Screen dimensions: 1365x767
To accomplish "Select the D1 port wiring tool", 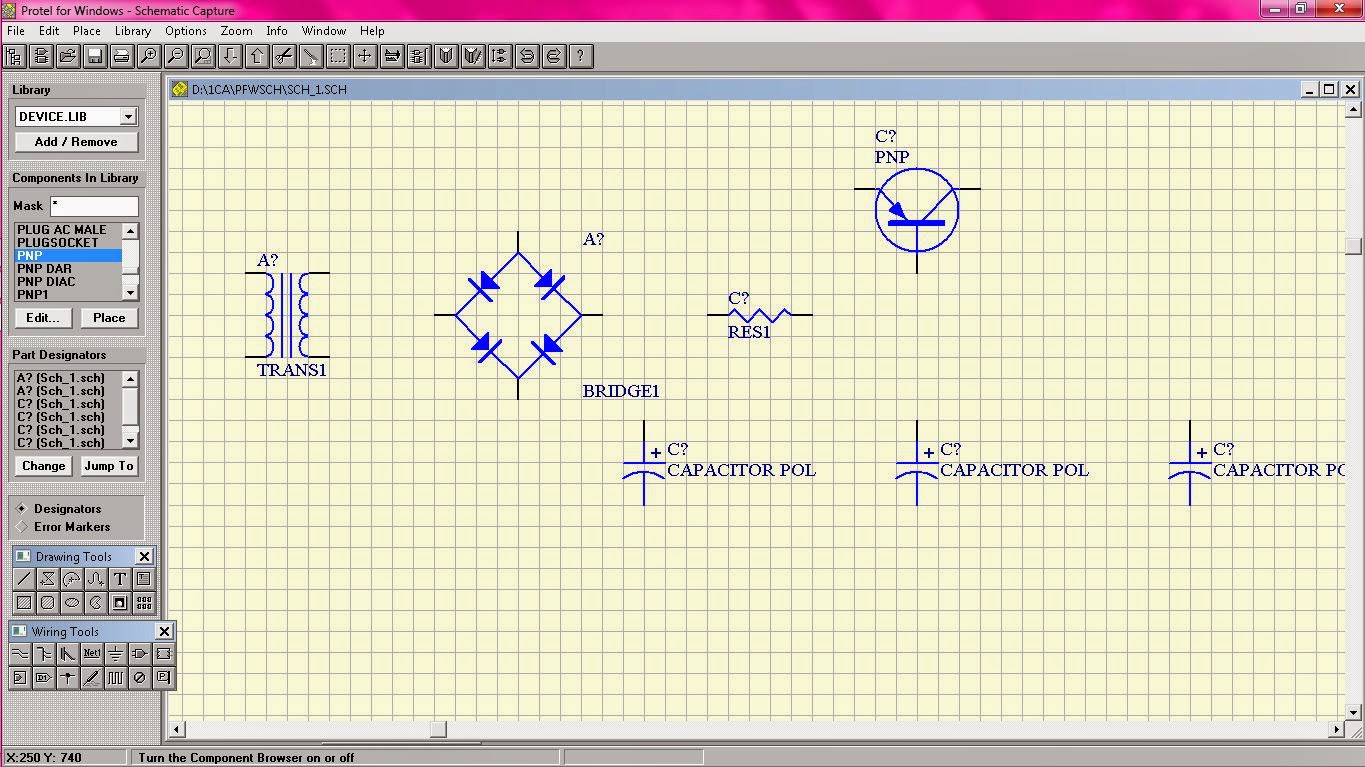I will tap(44, 678).
